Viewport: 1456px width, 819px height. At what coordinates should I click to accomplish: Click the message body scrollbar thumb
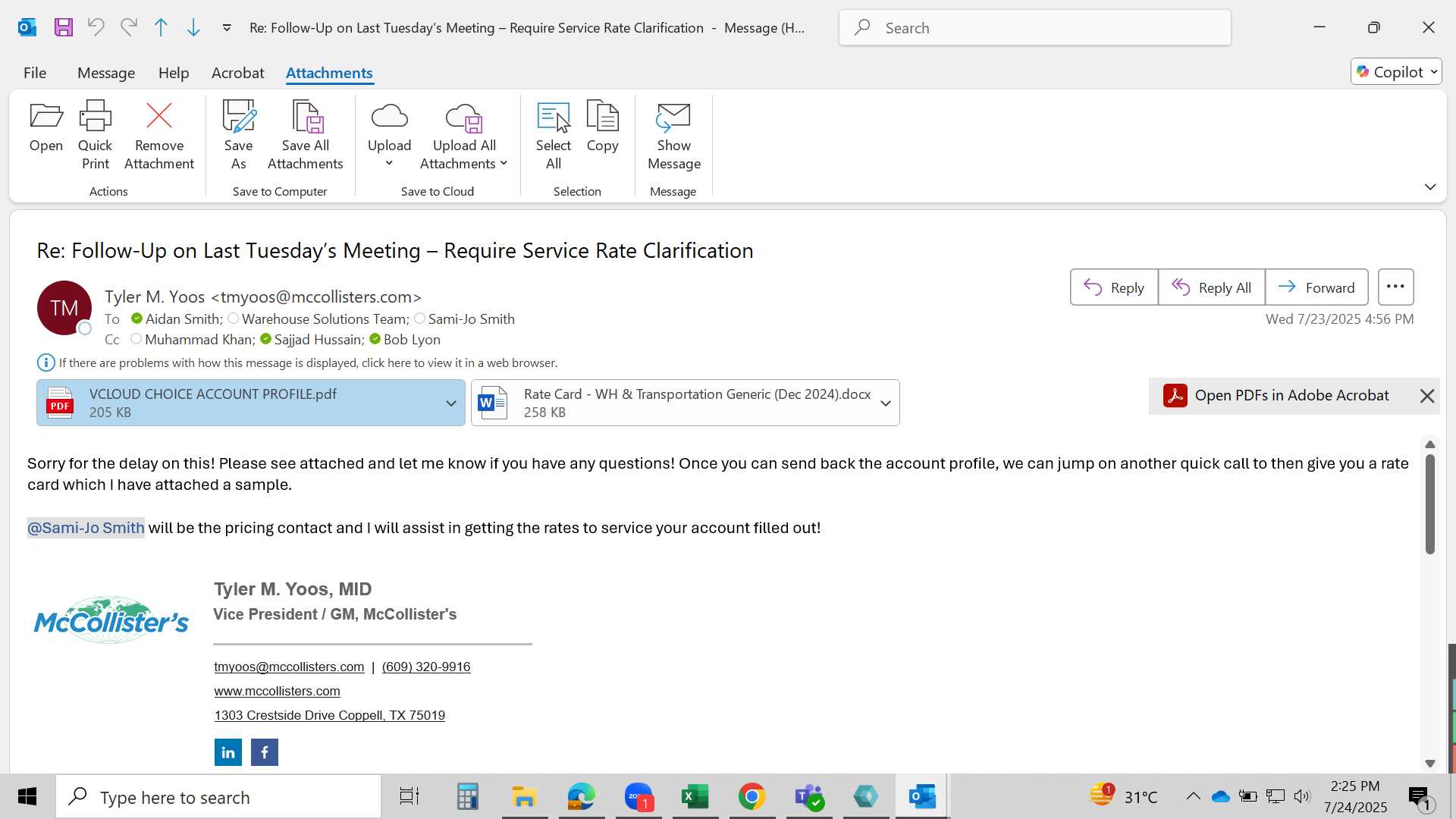[1430, 504]
